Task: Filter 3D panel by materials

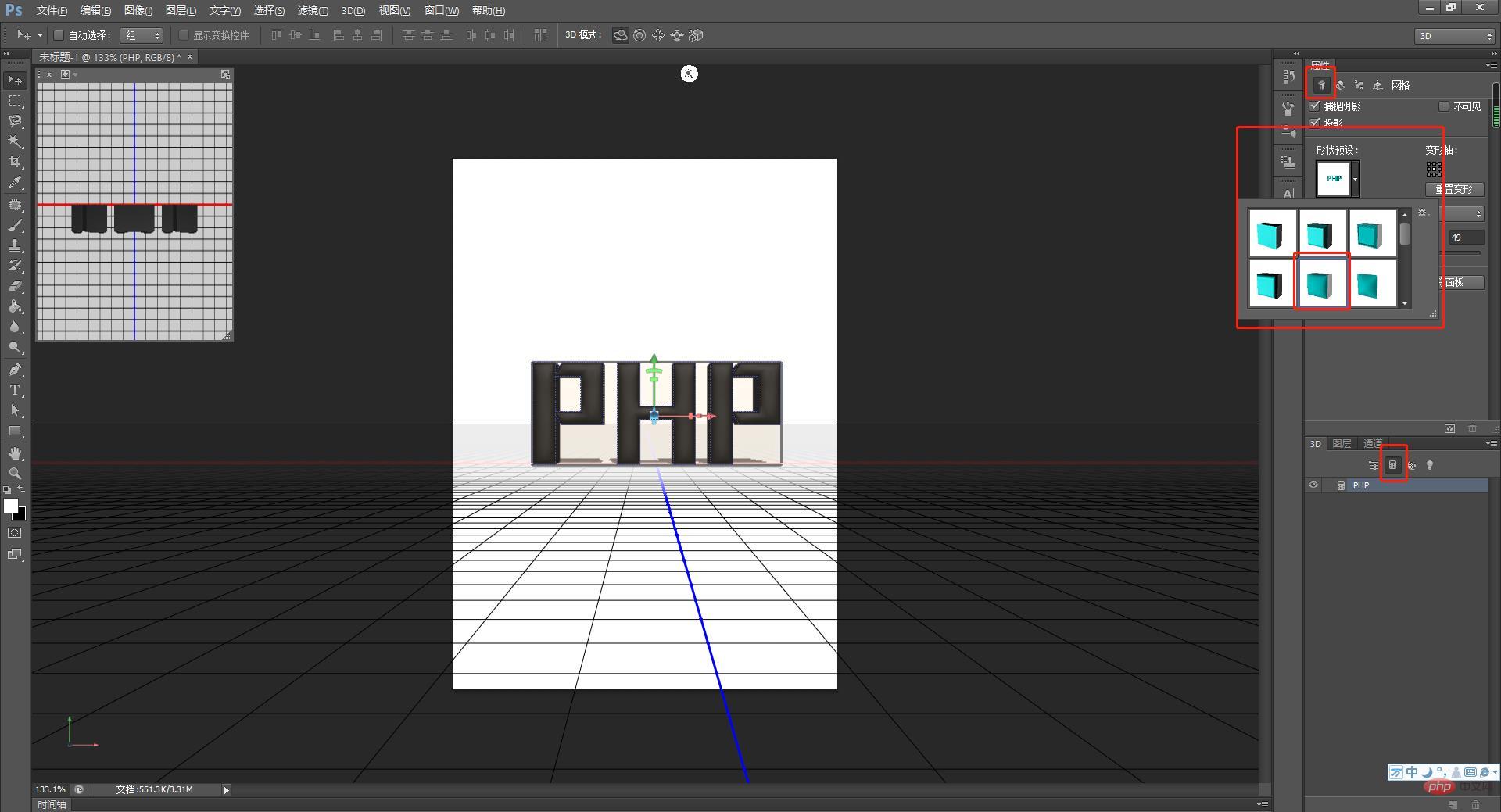Action: 1412,465
